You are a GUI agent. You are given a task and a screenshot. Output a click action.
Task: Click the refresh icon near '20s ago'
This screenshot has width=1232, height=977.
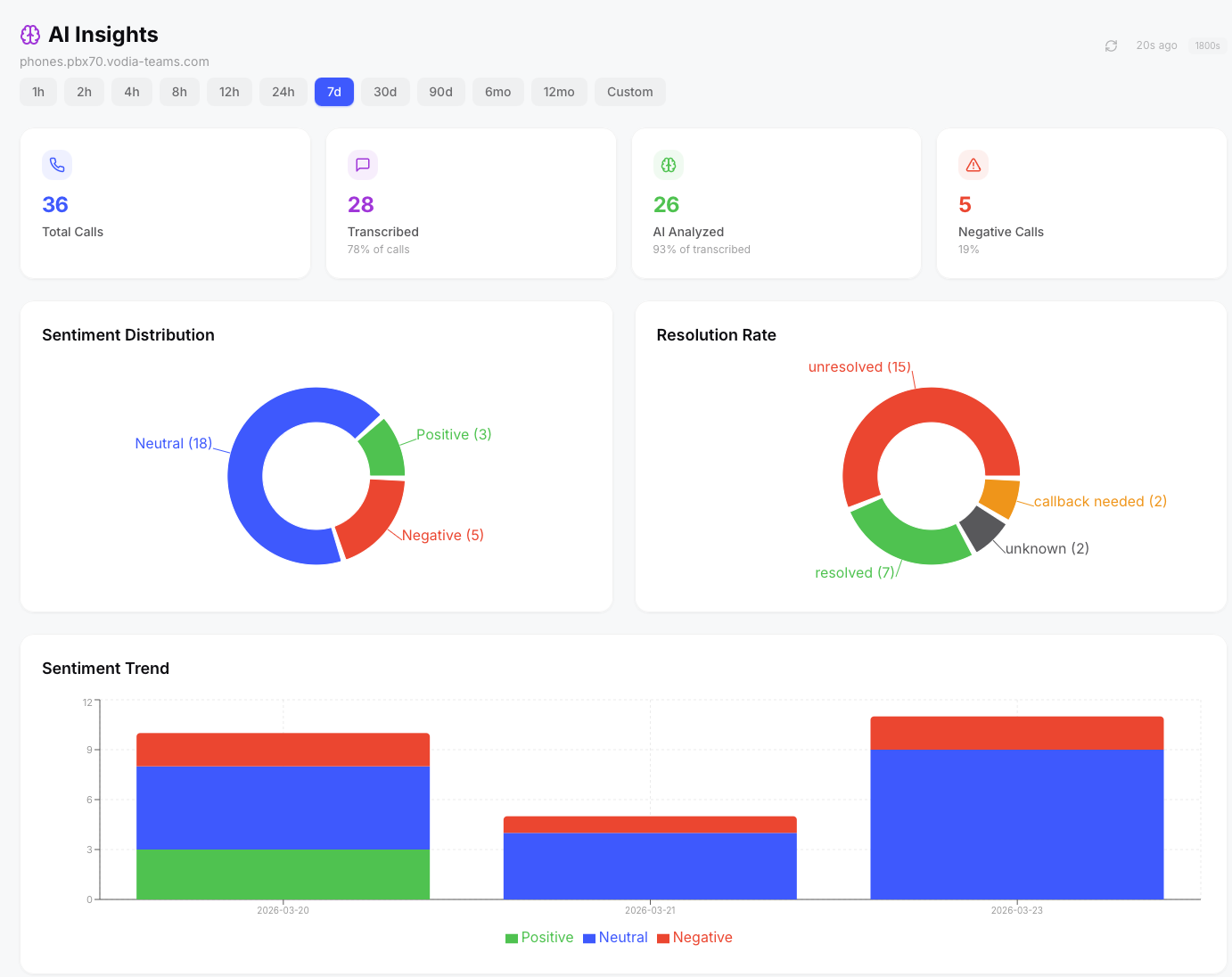click(x=1111, y=45)
